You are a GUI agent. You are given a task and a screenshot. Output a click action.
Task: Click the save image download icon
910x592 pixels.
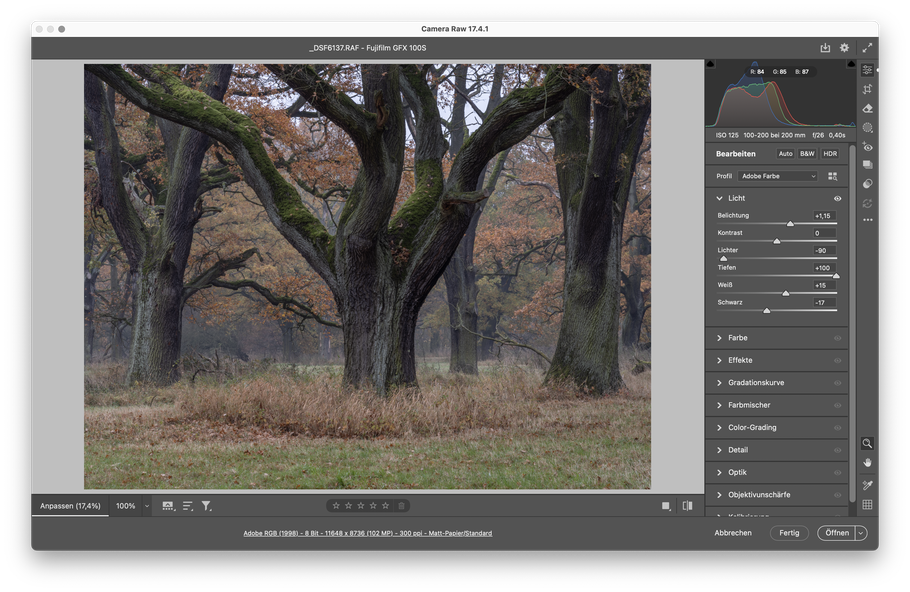click(x=825, y=48)
